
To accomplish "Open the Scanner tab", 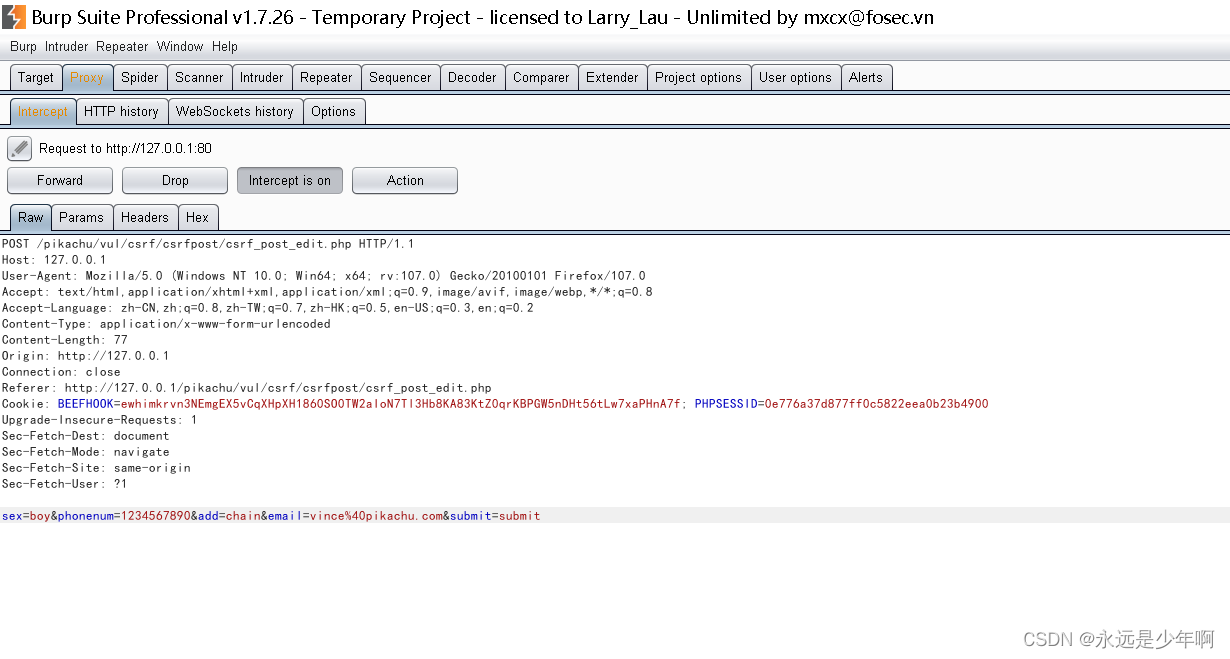I will (199, 78).
